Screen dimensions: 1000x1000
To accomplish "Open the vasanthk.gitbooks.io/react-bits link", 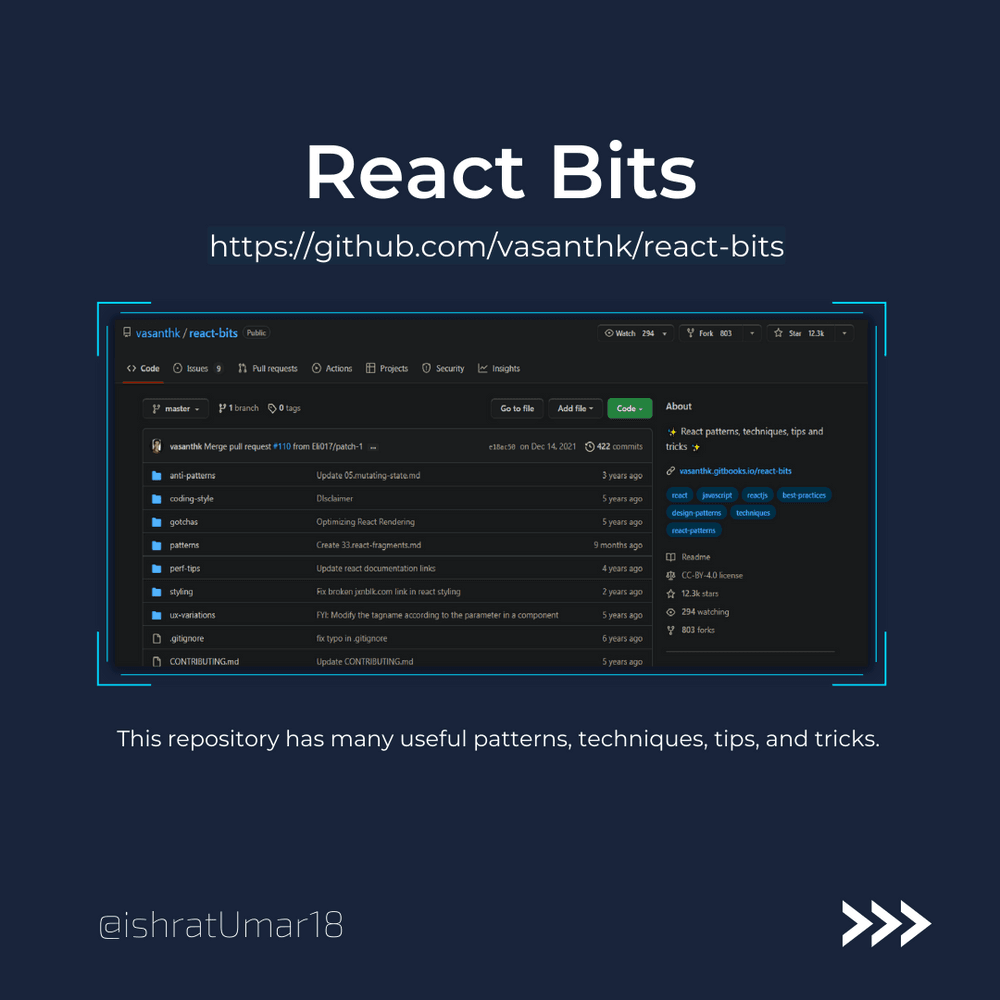I will tap(735, 471).
